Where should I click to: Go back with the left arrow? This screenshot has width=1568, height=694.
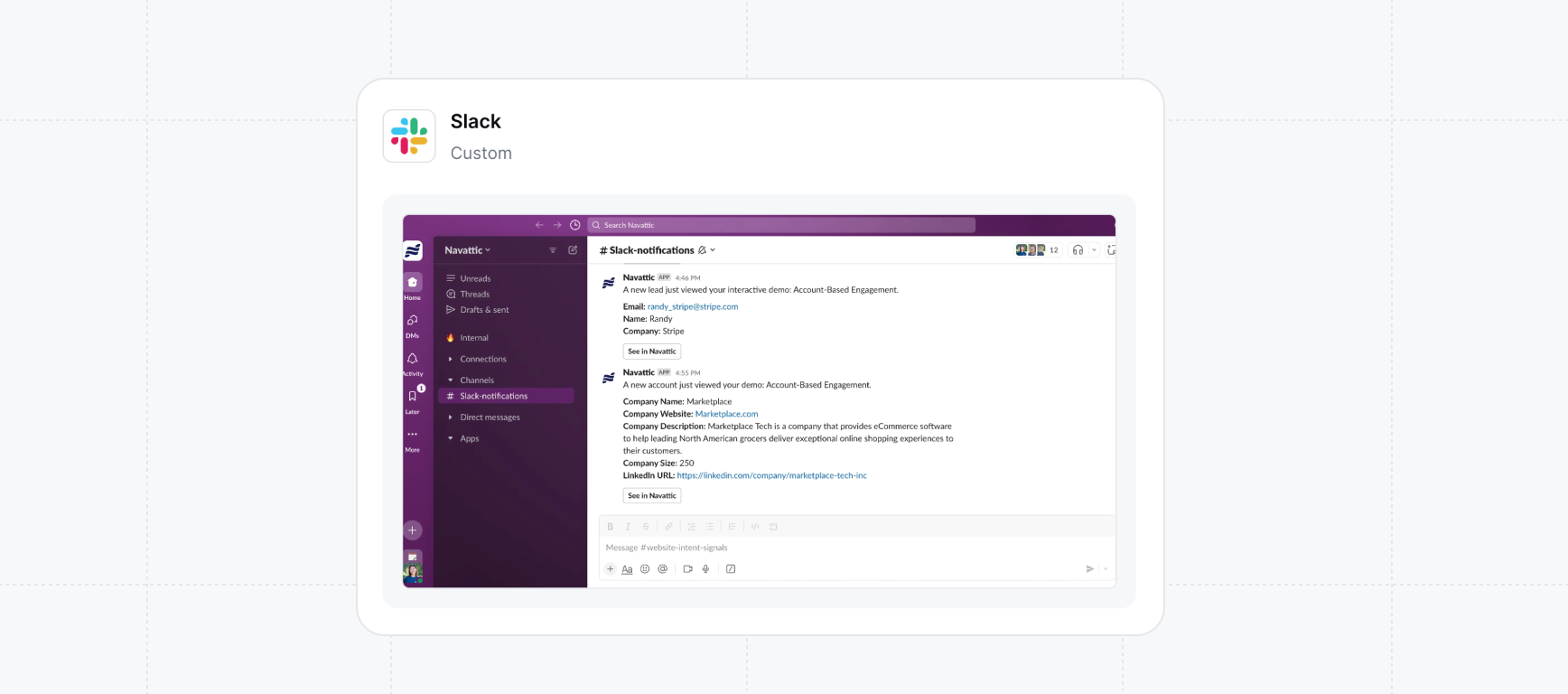tap(539, 225)
